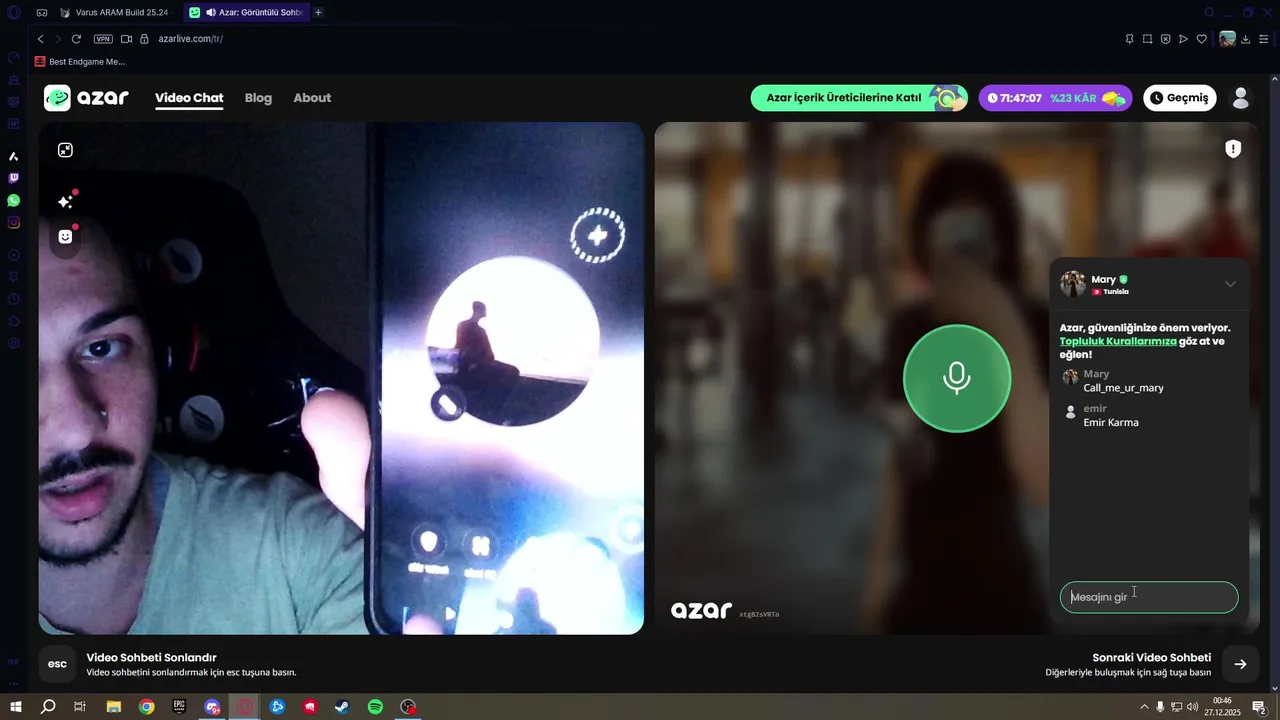Viewport: 1280px width, 720px height.
Task: Click Azar içerik Üreticilerine Katıl banner
Action: pos(859,98)
